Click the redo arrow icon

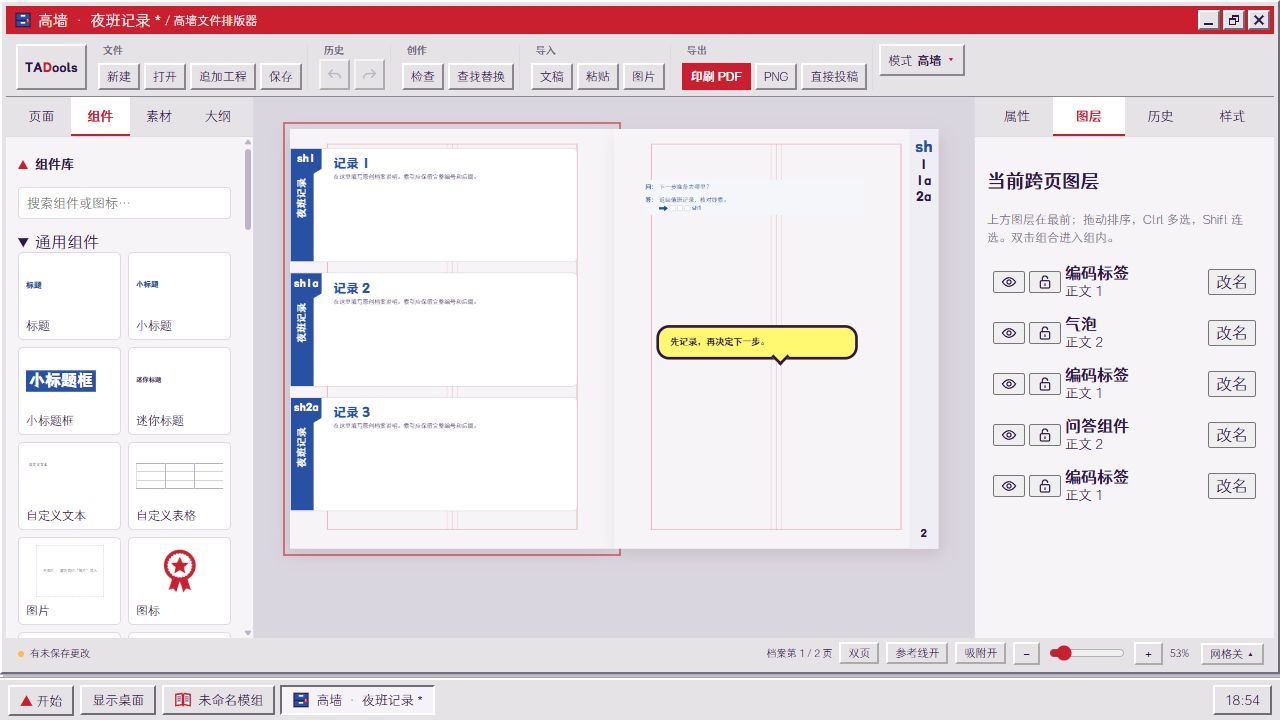(370, 76)
